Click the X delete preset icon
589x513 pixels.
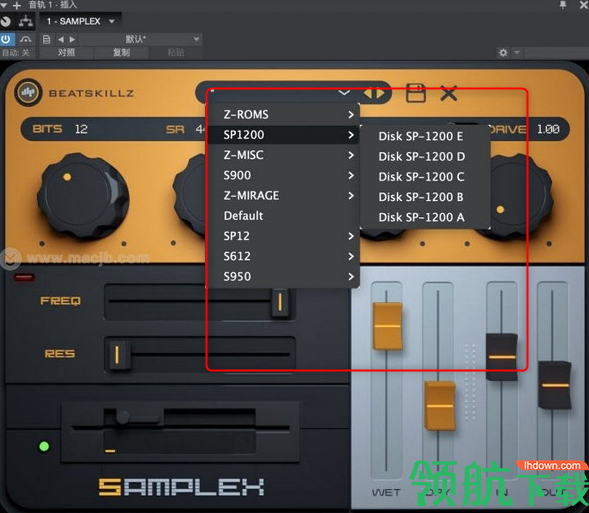pyautogui.click(x=449, y=93)
